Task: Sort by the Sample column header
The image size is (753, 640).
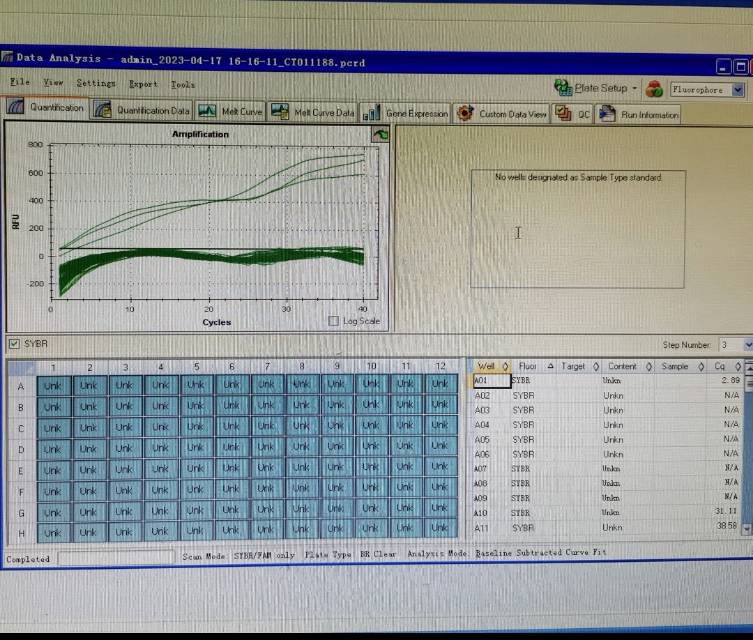Action: [681, 366]
